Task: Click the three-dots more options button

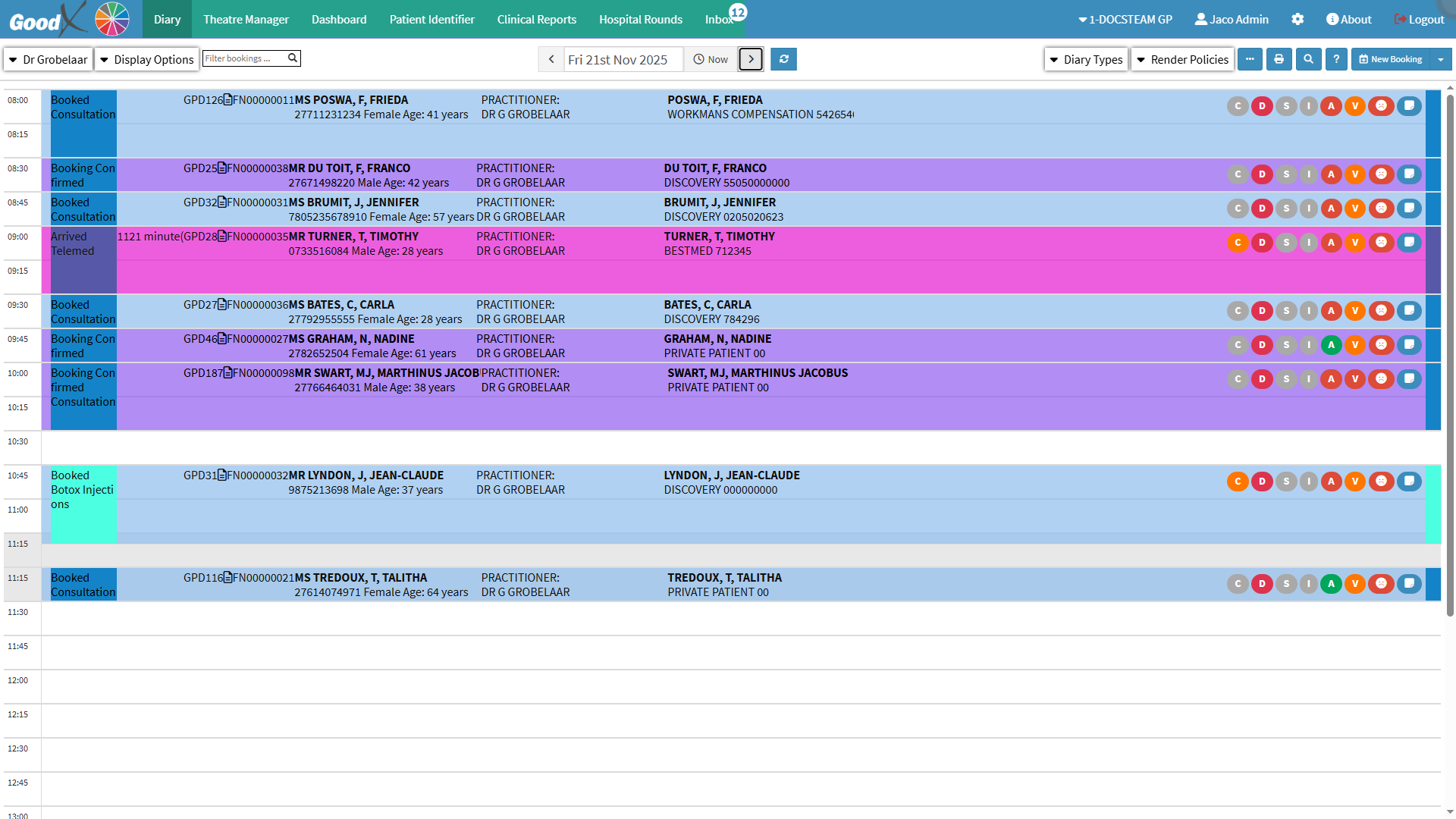Action: pos(1250,59)
